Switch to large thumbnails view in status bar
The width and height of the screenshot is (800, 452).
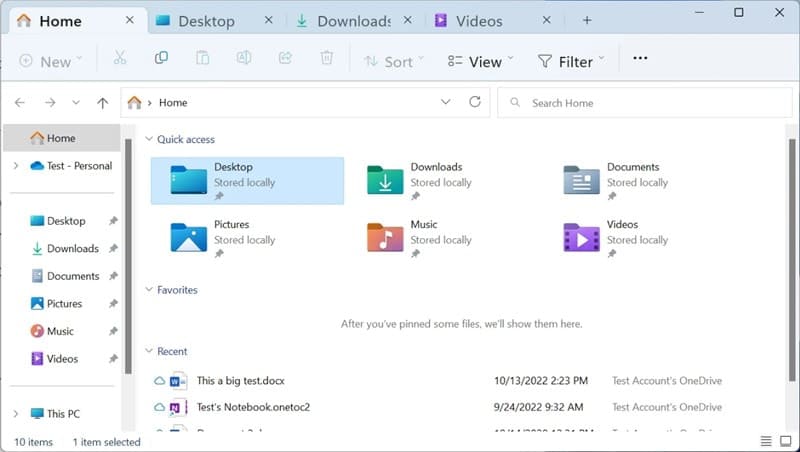(786, 441)
